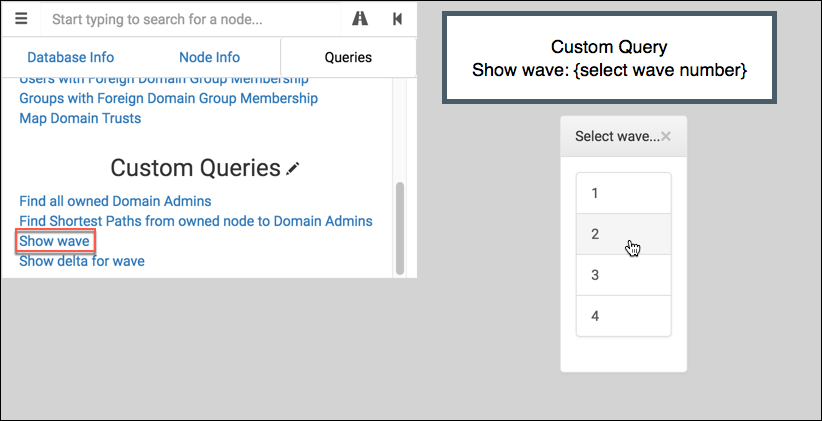Focus the node search field
This screenshot has height=421, width=822.
(x=191, y=19)
